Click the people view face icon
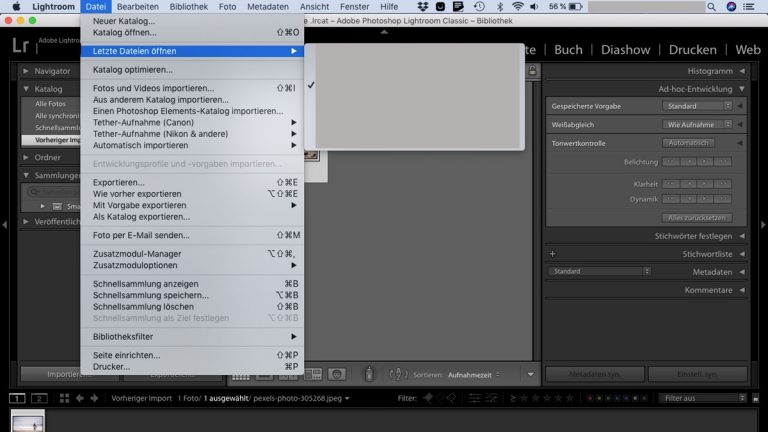 (338, 374)
